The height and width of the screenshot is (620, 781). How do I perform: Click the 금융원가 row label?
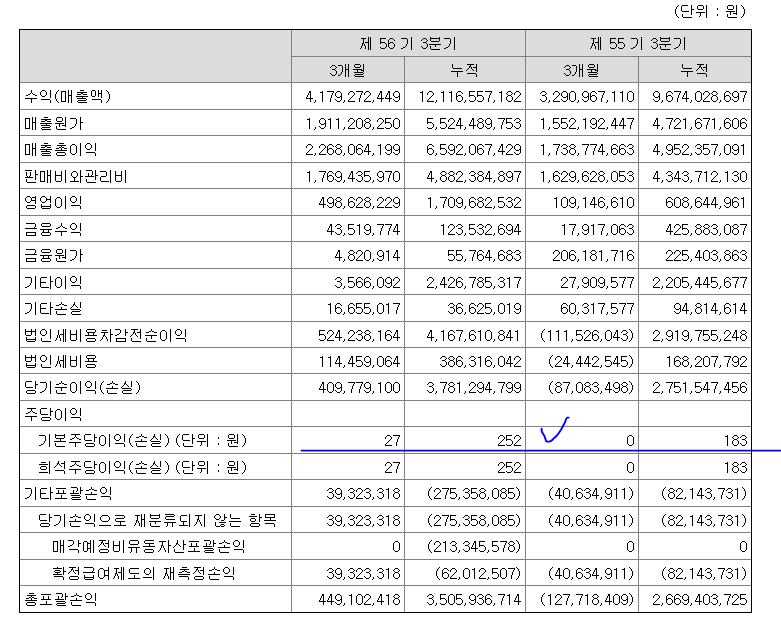coord(53,255)
